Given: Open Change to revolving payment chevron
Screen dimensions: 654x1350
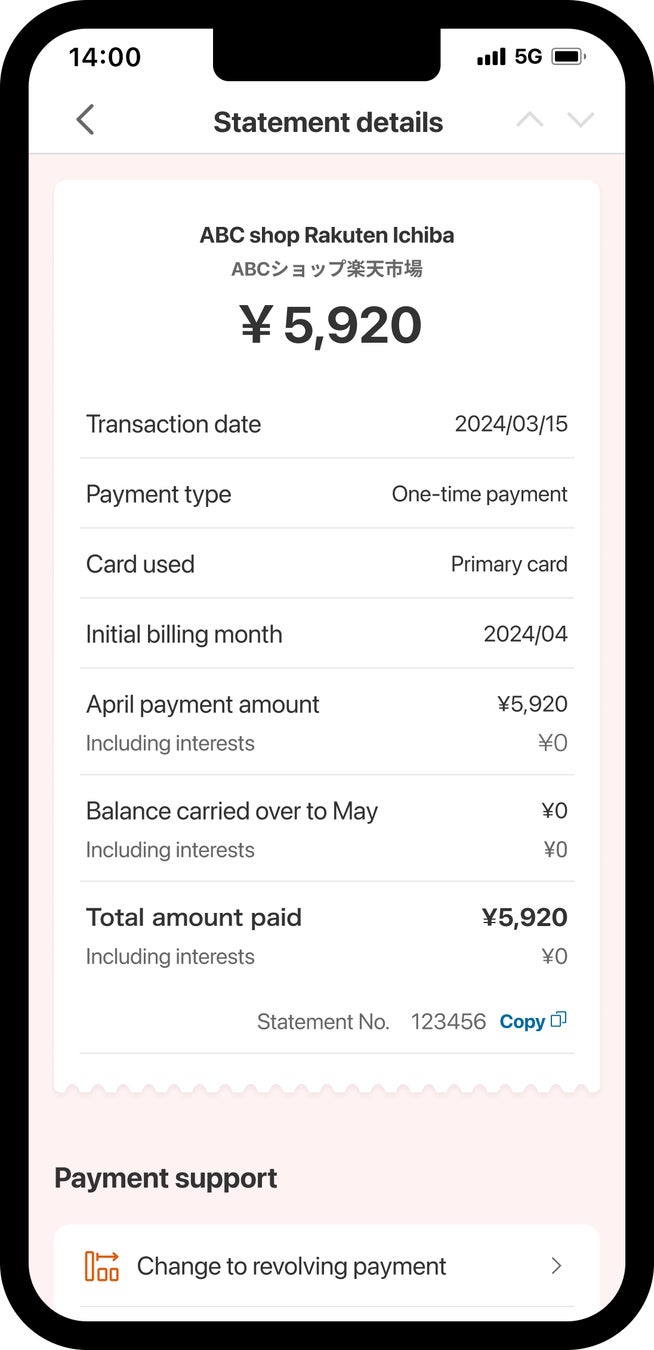Looking at the screenshot, I should point(557,1266).
